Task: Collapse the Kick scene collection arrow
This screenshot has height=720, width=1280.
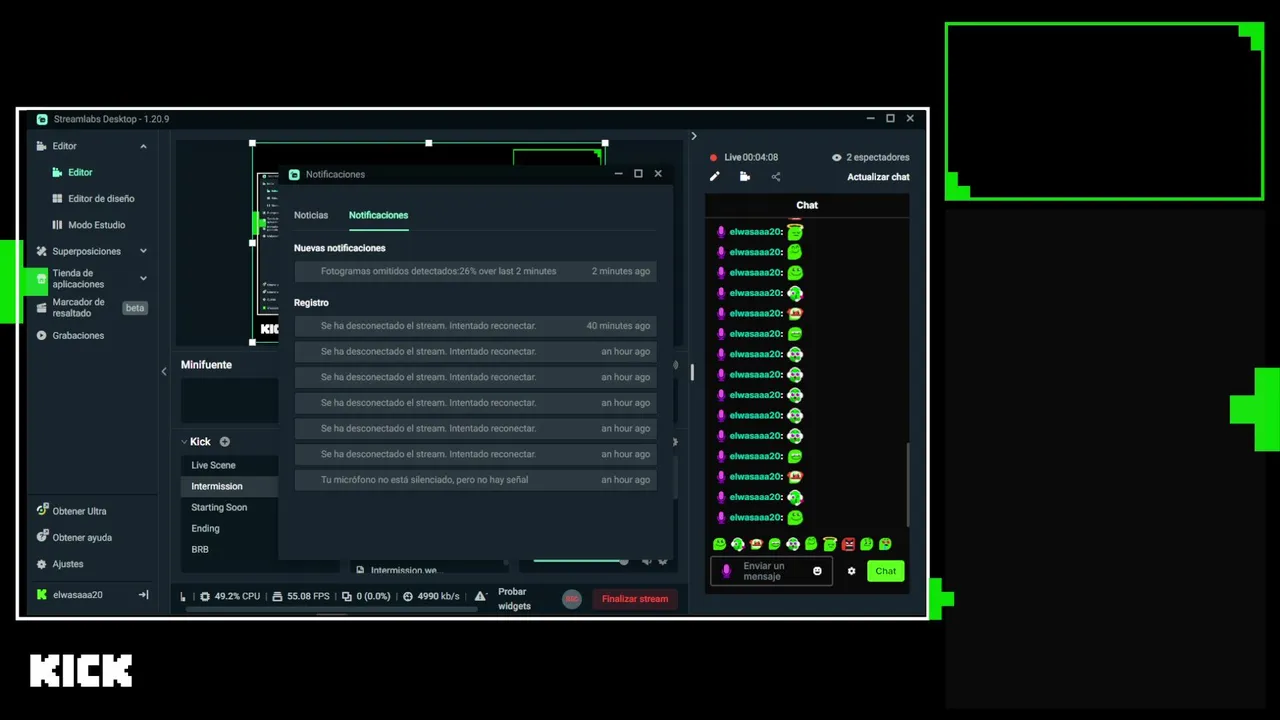Action: (184, 442)
